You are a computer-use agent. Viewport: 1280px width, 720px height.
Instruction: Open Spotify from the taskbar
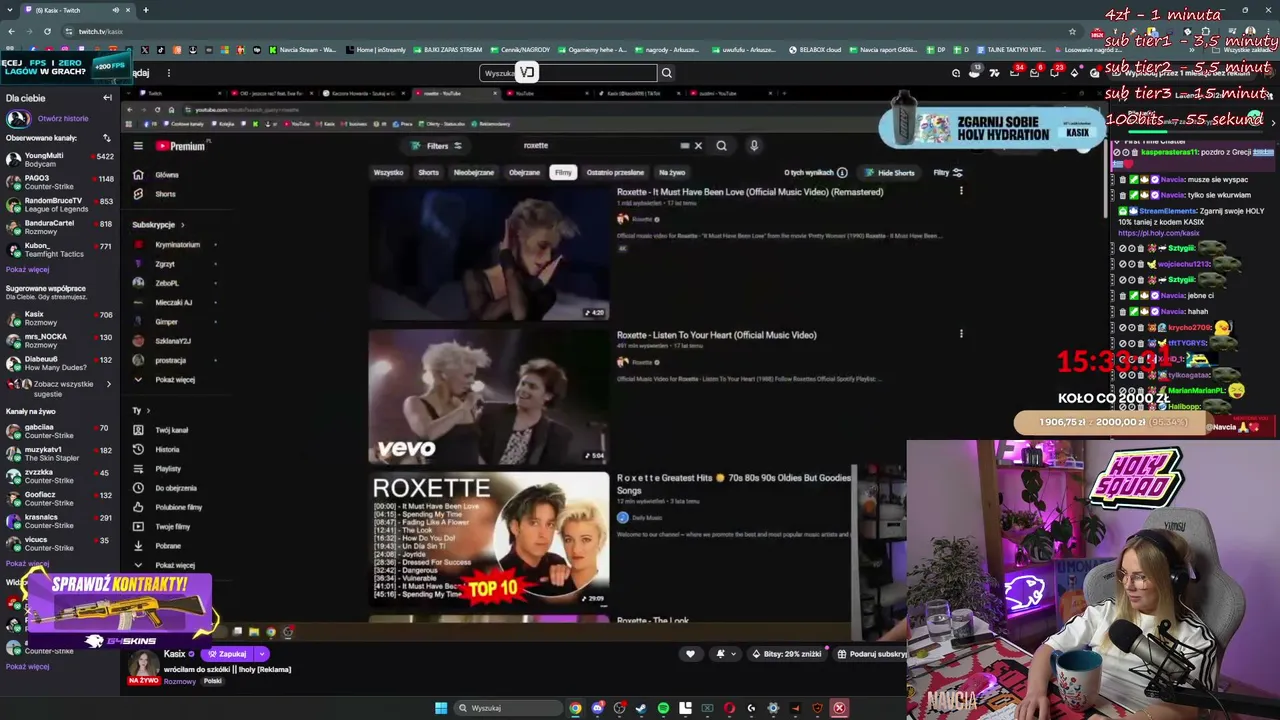click(663, 708)
